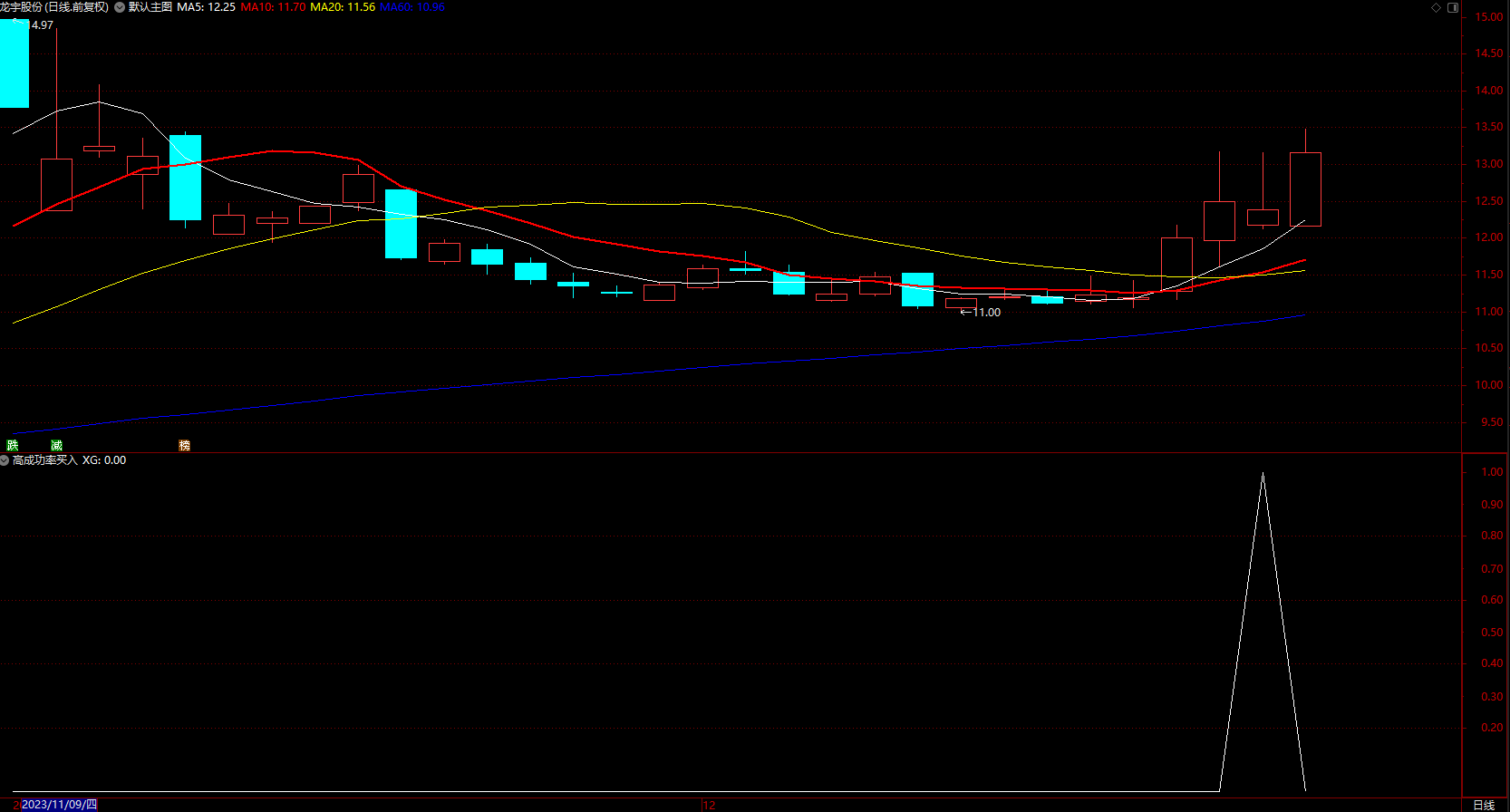Viewport: 1510px width, 812px height.
Task: Expand the 高成功率买入 indicator dropdown arrow
Action: 5,460
